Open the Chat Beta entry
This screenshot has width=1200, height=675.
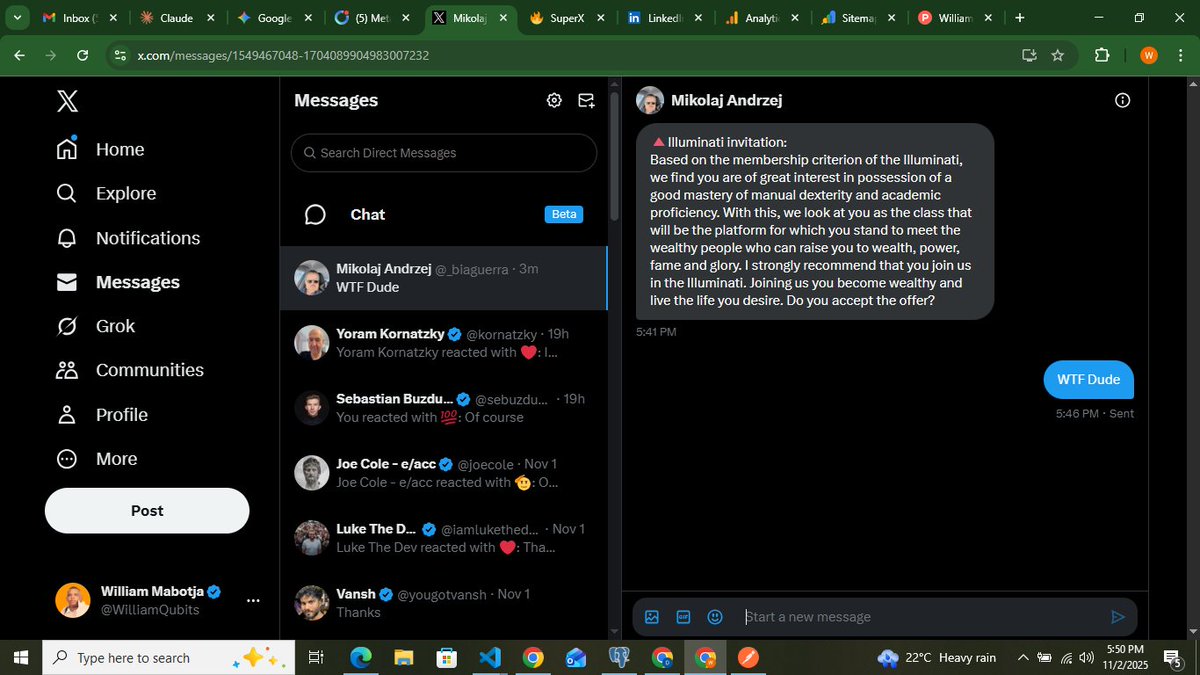(443, 214)
